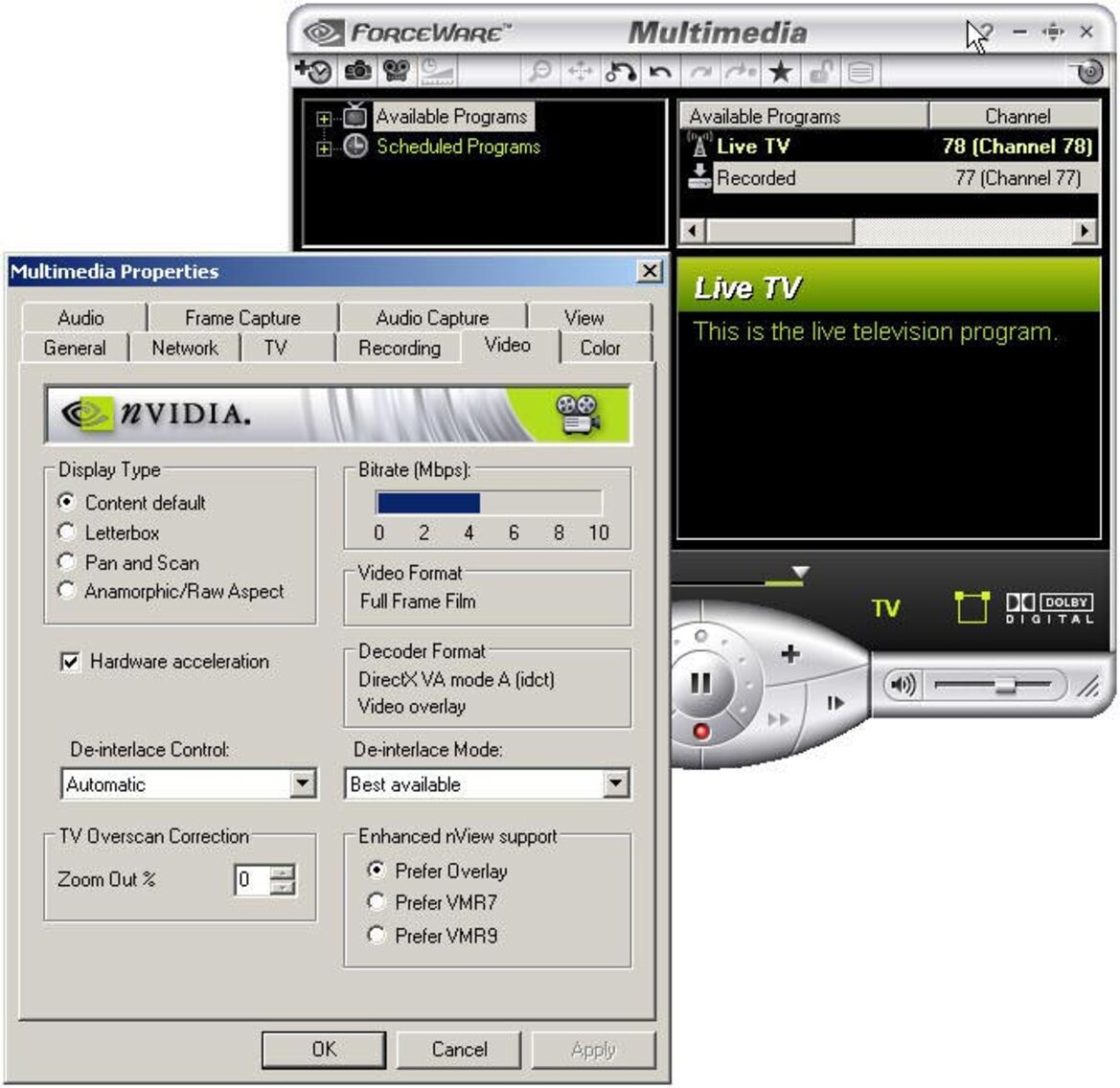1120x1088 pixels.
Task: Open the De-interlace Control dropdown
Action: pos(303,783)
